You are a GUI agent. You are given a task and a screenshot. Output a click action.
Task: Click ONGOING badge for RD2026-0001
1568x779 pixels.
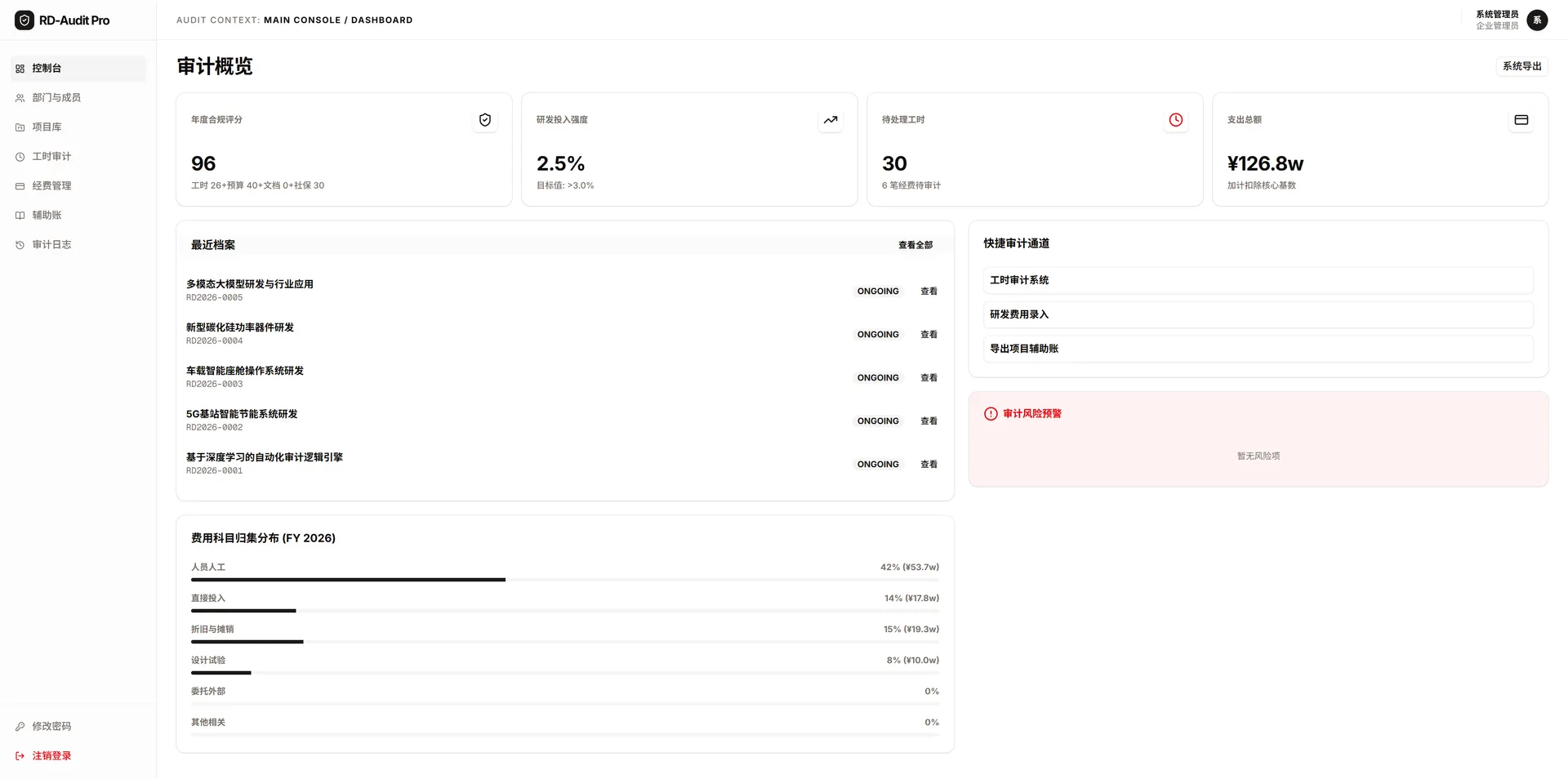point(878,465)
